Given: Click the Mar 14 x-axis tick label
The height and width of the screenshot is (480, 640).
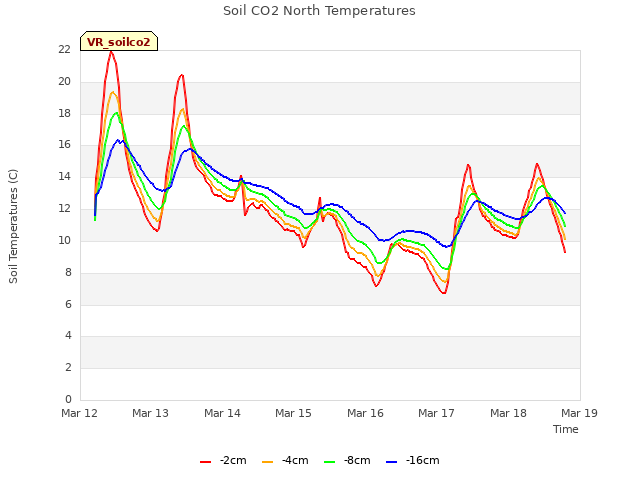Looking at the screenshot, I should pos(222,413).
